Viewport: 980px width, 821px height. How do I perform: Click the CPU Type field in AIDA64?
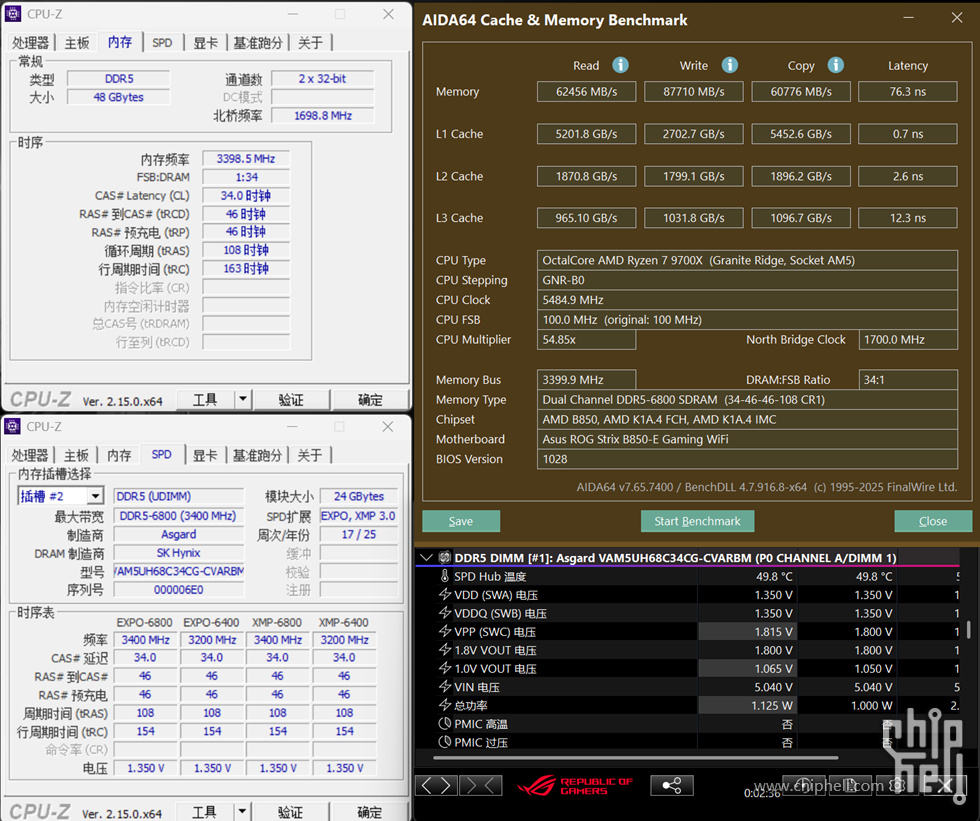pos(747,260)
